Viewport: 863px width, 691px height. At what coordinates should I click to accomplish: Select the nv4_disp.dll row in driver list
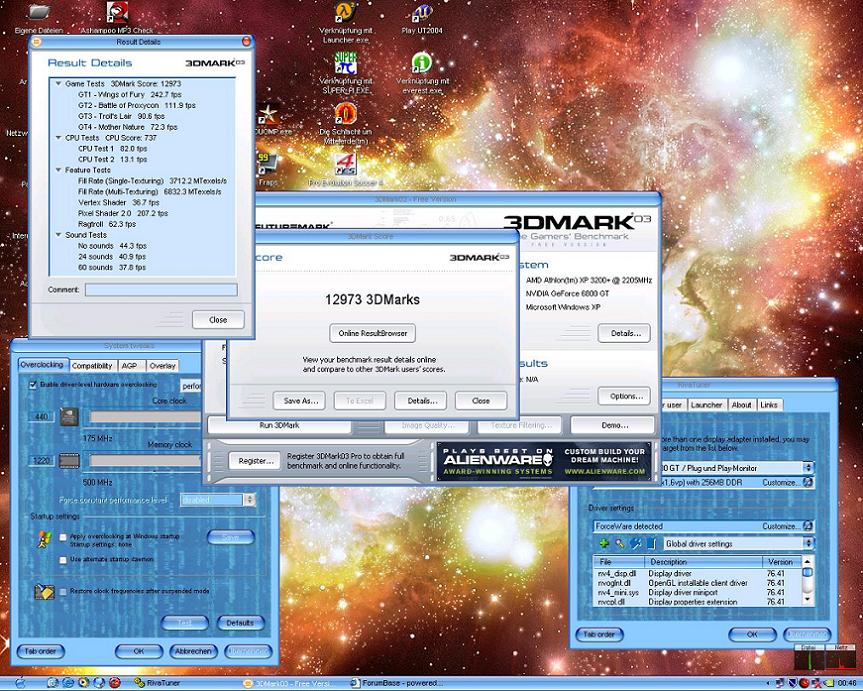tap(698, 573)
